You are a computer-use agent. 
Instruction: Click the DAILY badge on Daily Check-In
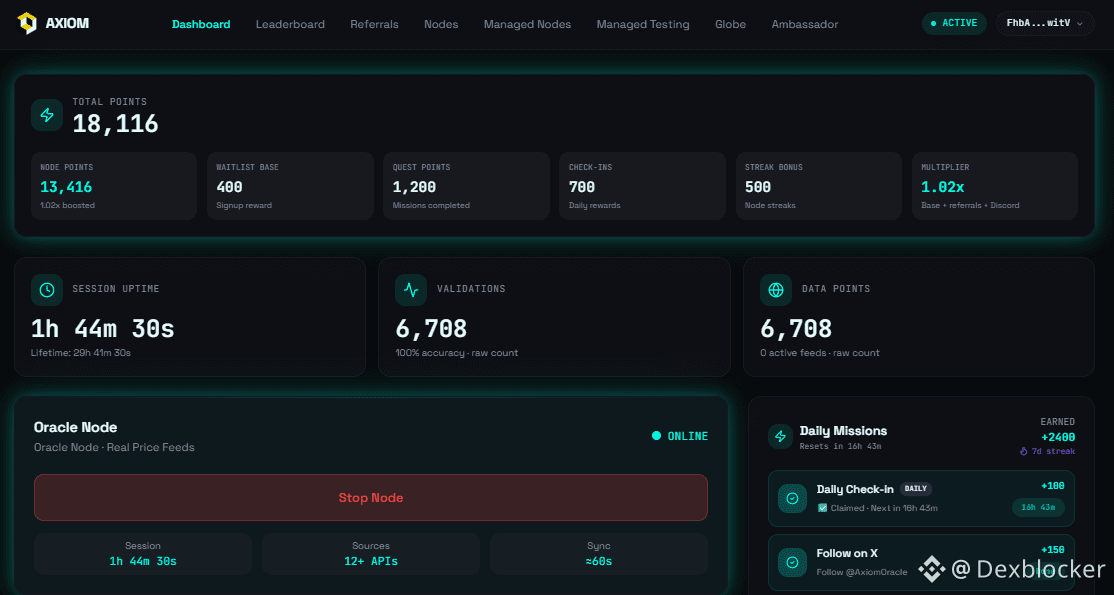click(x=916, y=489)
